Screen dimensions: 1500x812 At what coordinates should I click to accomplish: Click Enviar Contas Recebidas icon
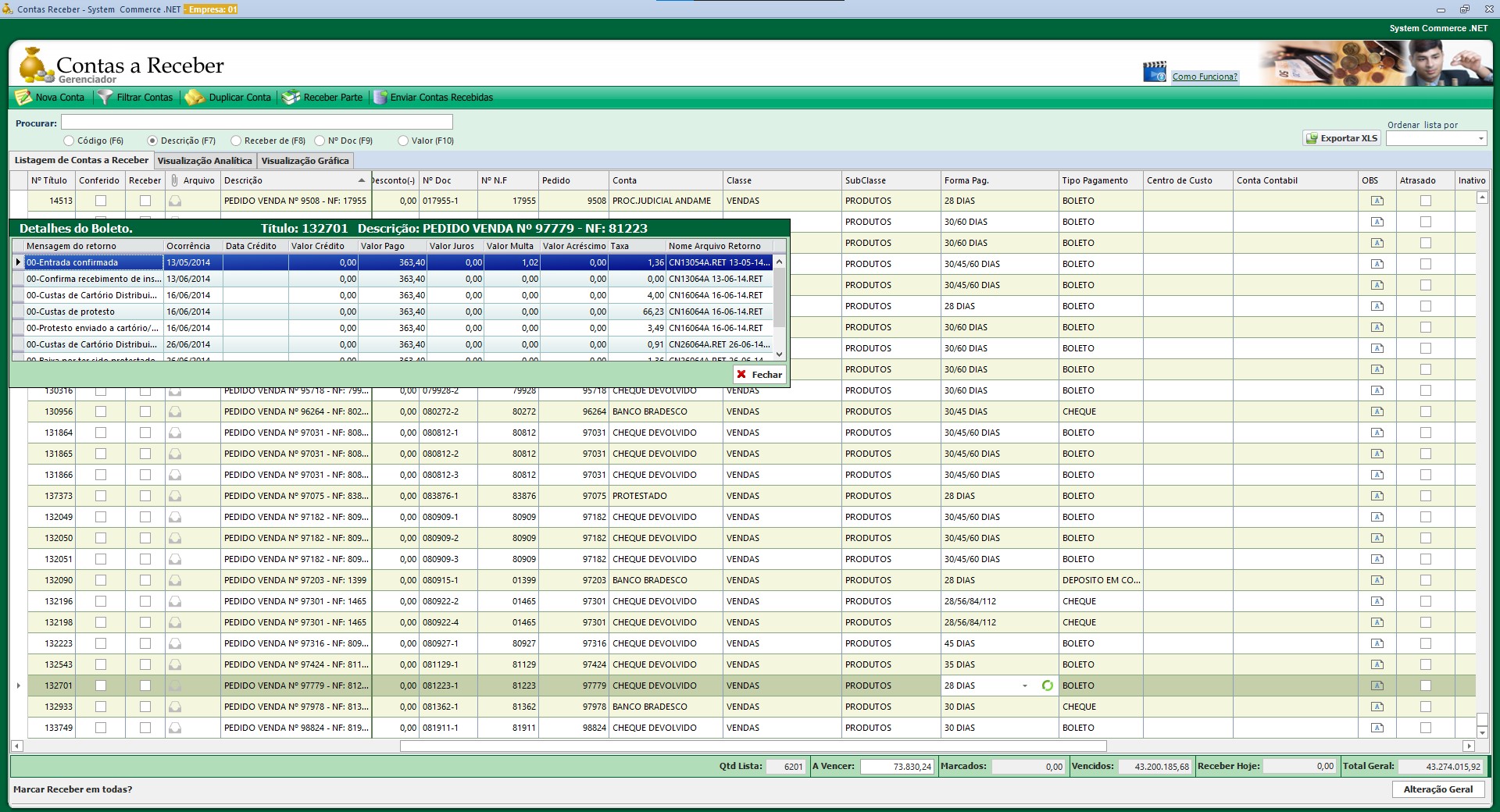point(380,98)
